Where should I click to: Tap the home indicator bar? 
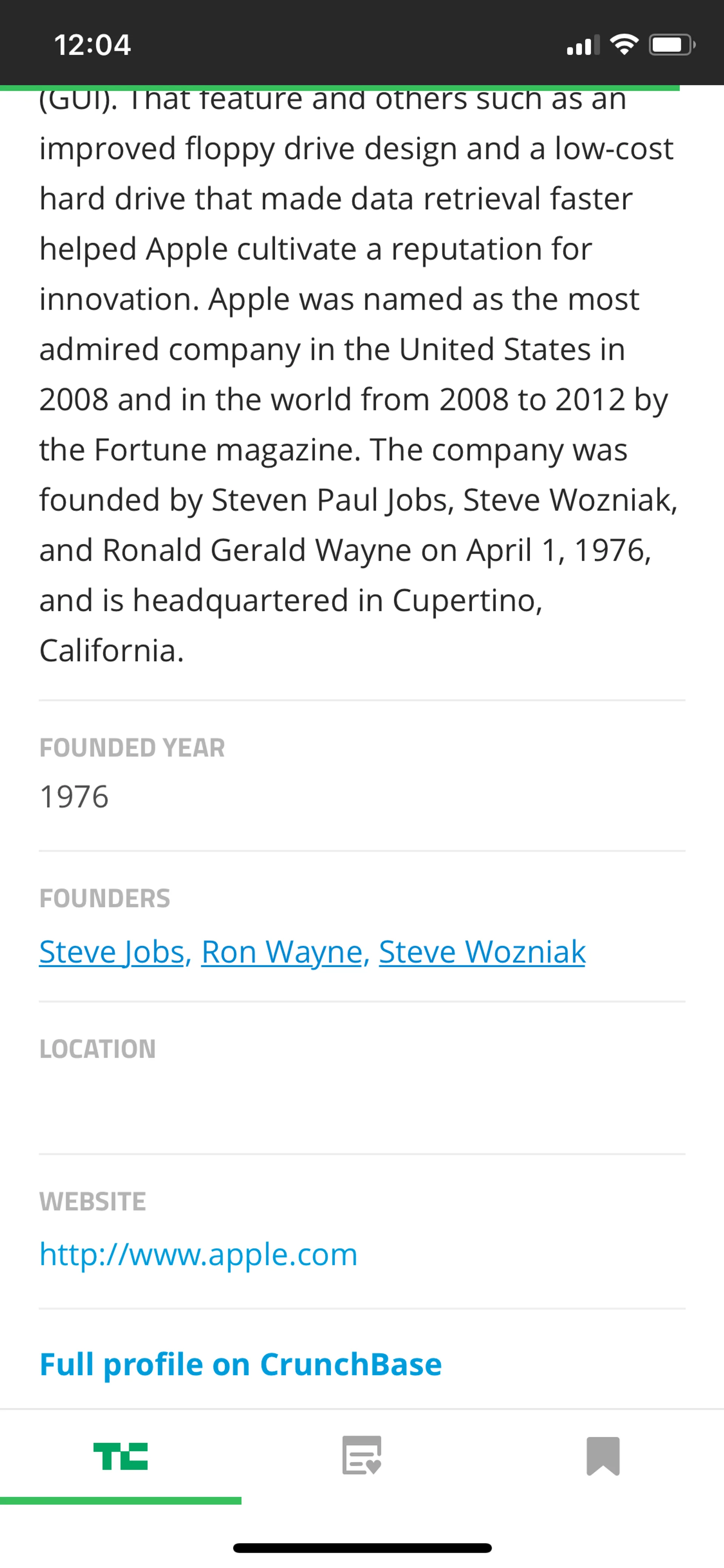pos(362,1548)
